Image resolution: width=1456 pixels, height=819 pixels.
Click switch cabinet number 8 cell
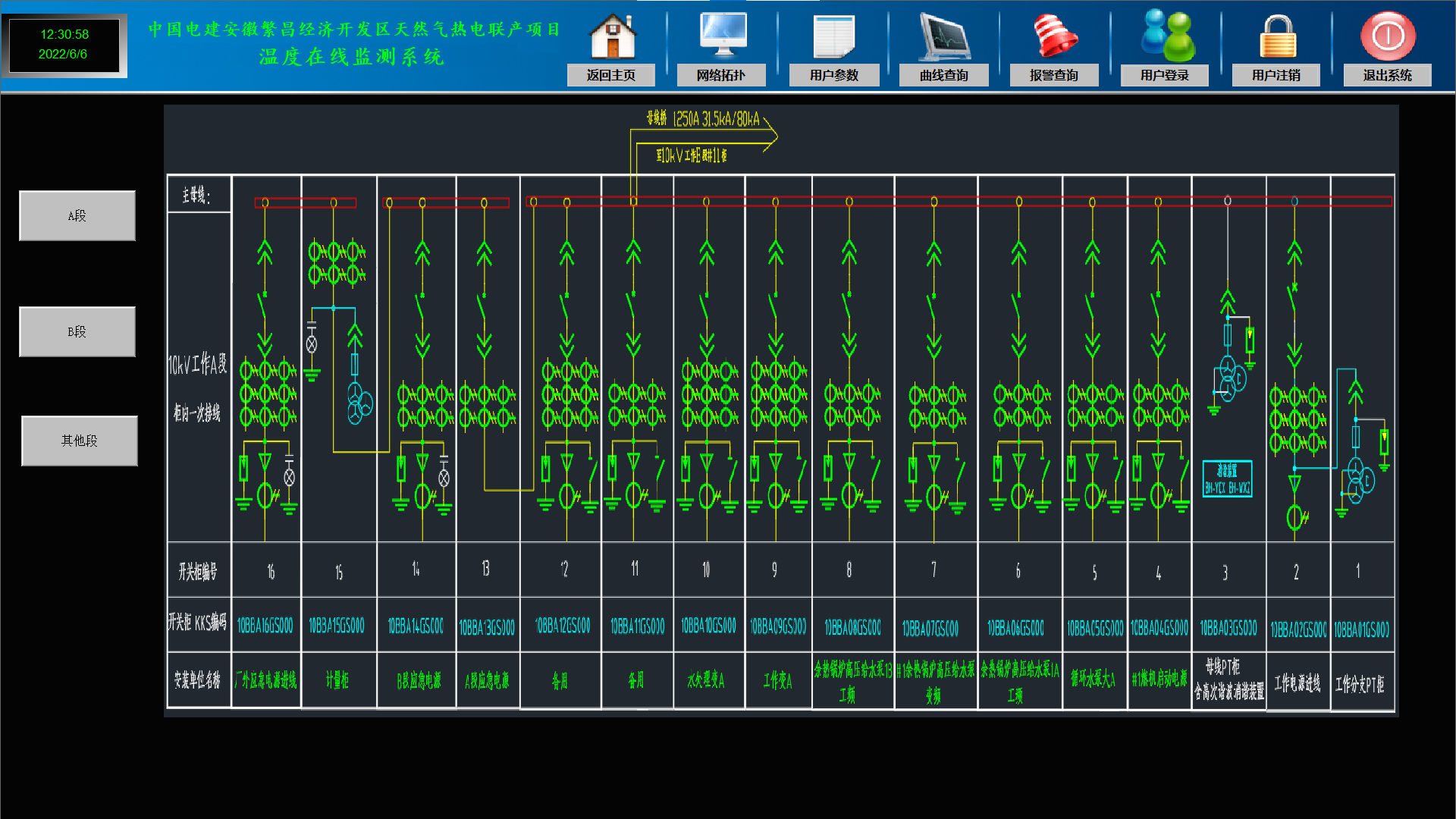[849, 570]
